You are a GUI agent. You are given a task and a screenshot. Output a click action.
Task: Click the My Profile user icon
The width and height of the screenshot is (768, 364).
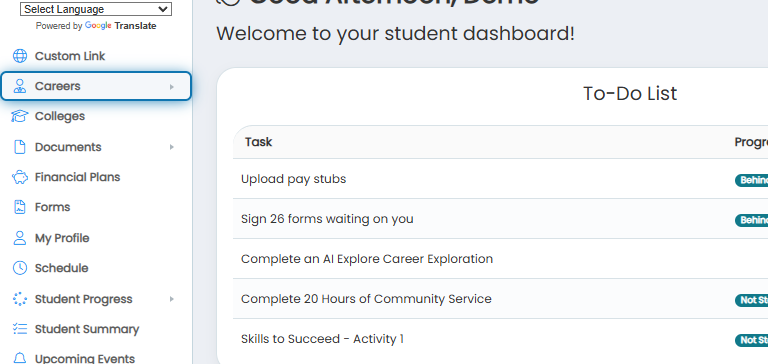[20, 238]
